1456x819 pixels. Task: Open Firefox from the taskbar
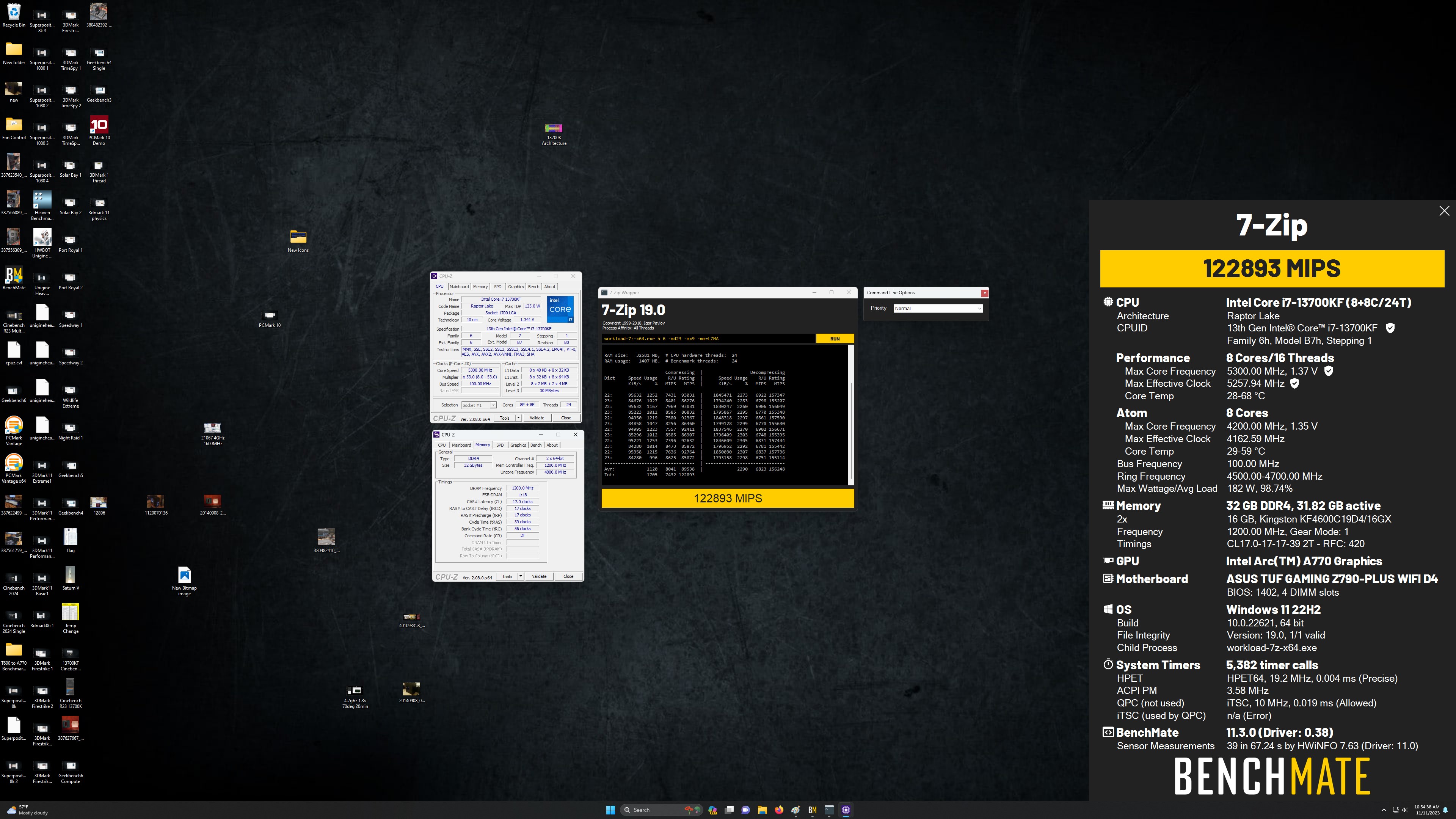779,810
